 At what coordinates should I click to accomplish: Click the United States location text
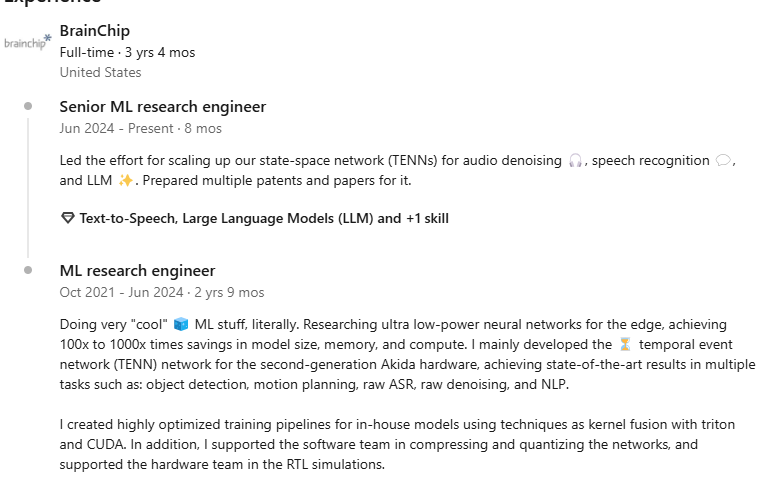100,72
